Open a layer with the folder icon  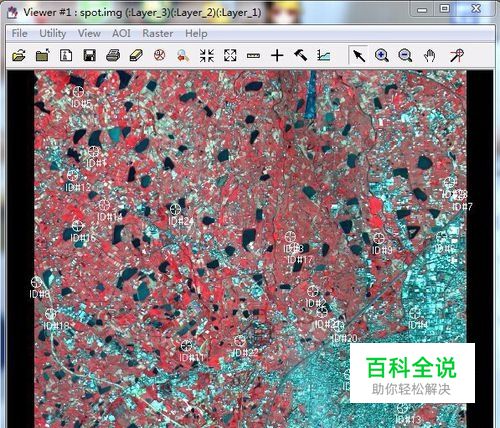coord(19,55)
